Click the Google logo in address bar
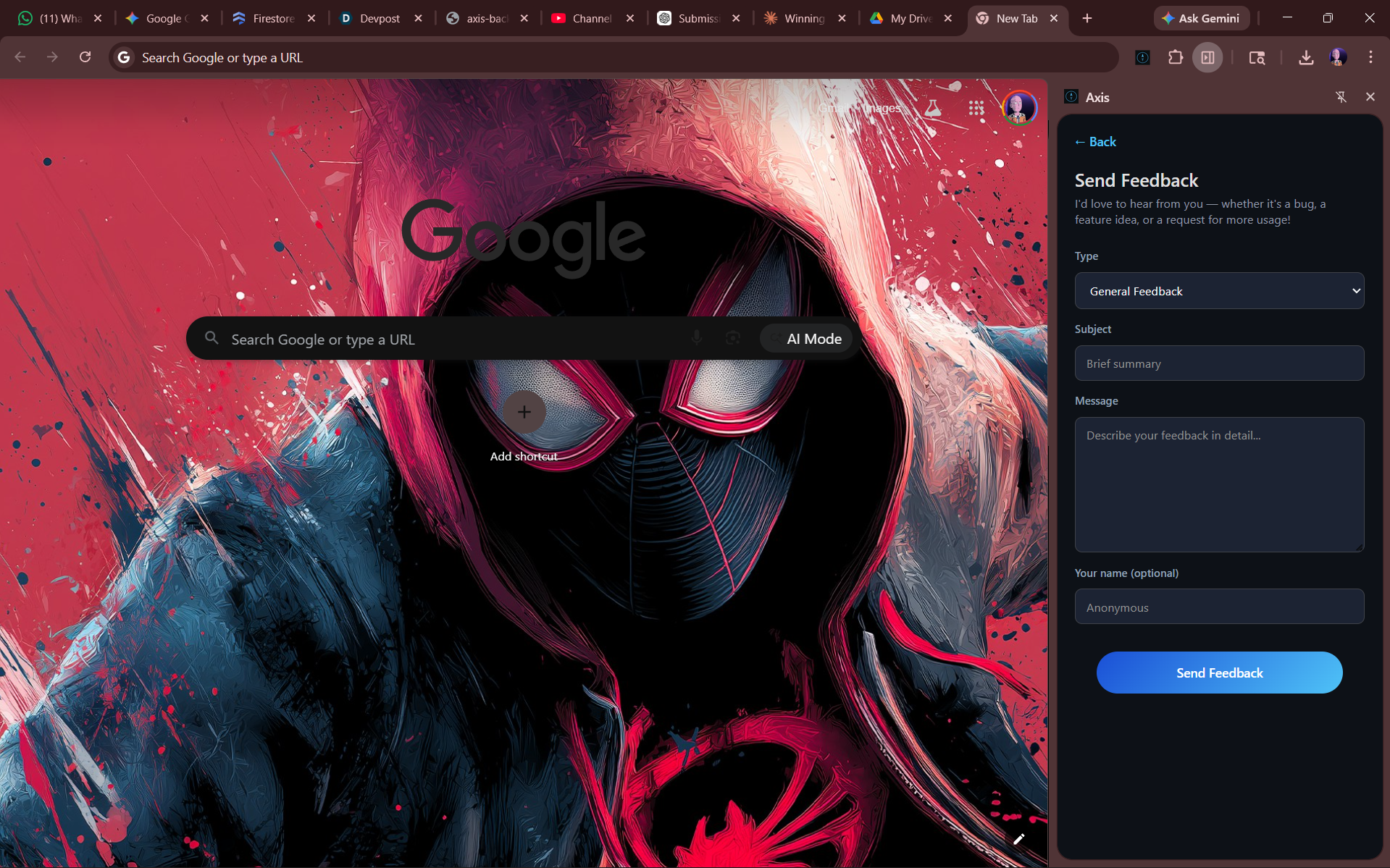The height and width of the screenshot is (868, 1390). click(x=124, y=57)
